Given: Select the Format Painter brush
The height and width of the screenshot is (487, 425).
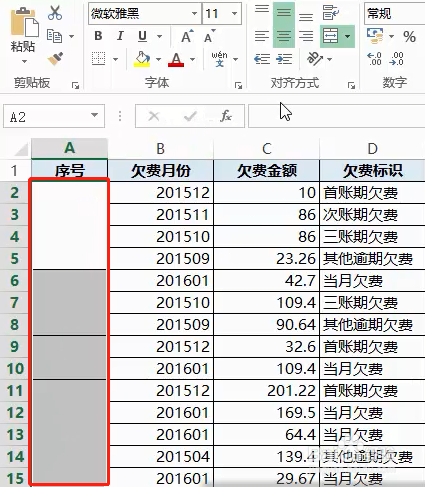Looking at the screenshot, I should coord(55,59).
